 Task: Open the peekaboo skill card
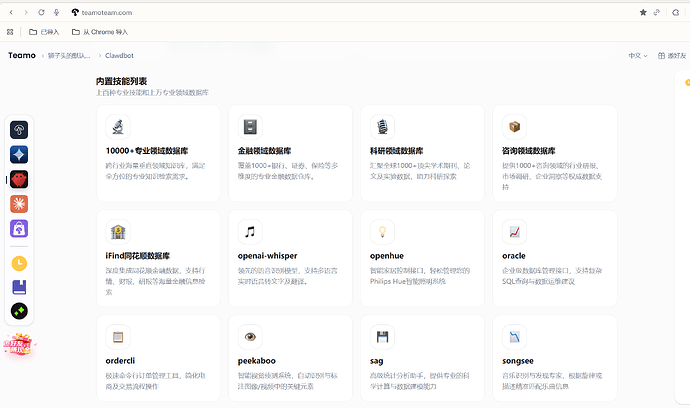pos(290,358)
